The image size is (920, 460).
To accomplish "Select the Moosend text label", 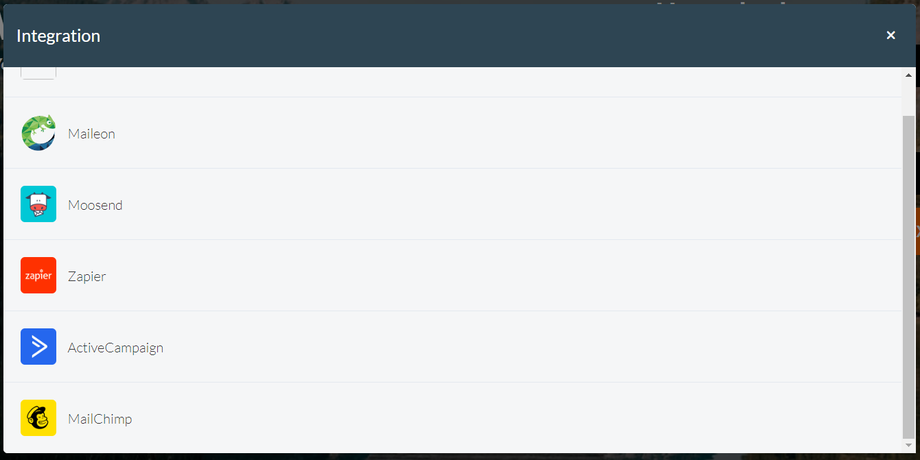I will [95, 205].
